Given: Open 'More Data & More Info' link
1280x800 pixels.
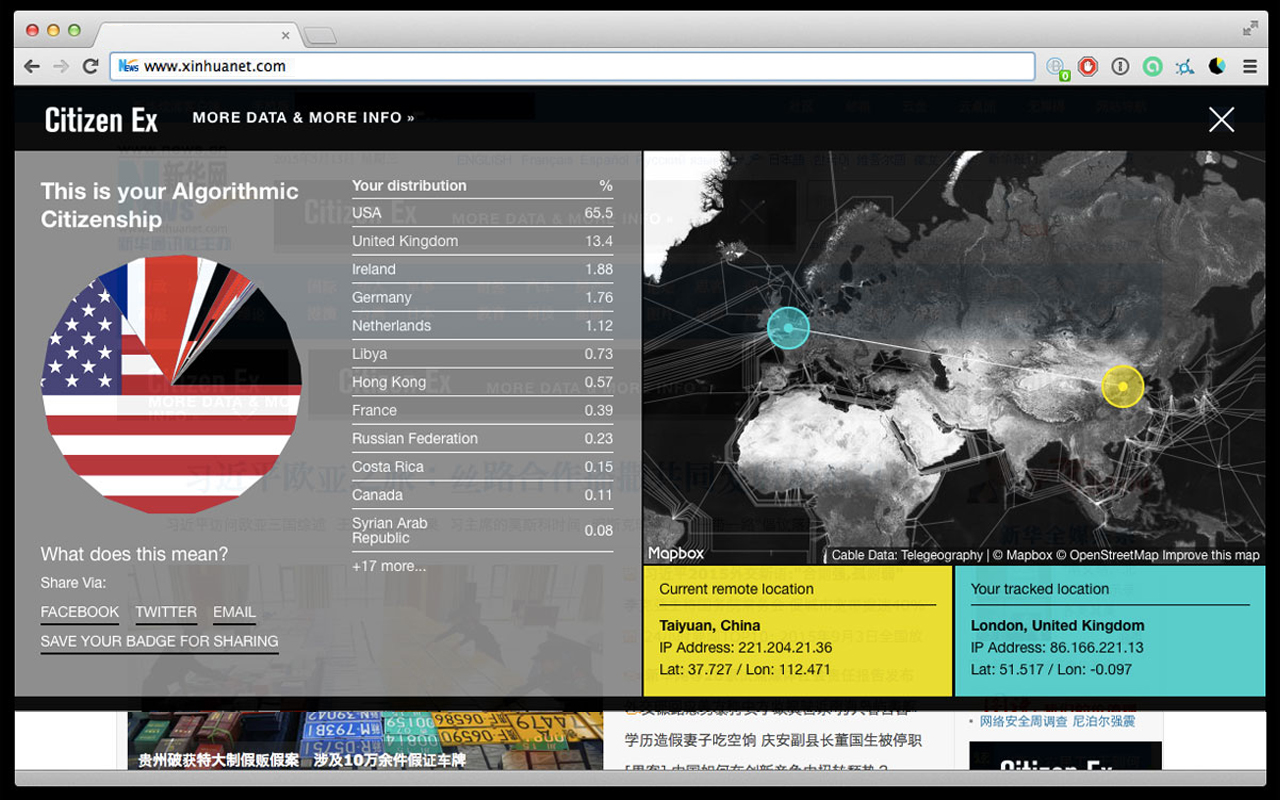Looking at the screenshot, I should click(303, 117).
